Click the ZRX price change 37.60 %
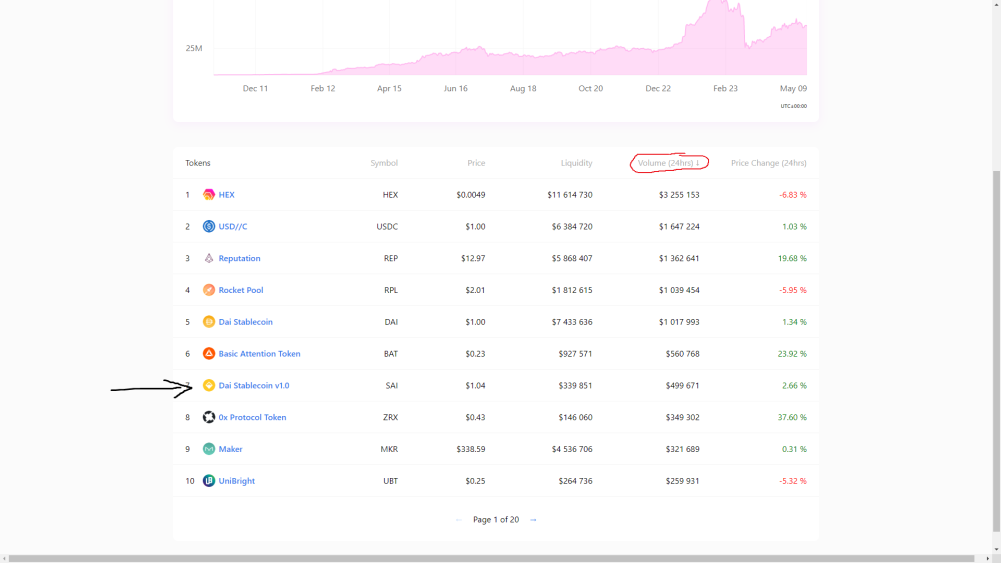1001x563 pixels. 792,417
